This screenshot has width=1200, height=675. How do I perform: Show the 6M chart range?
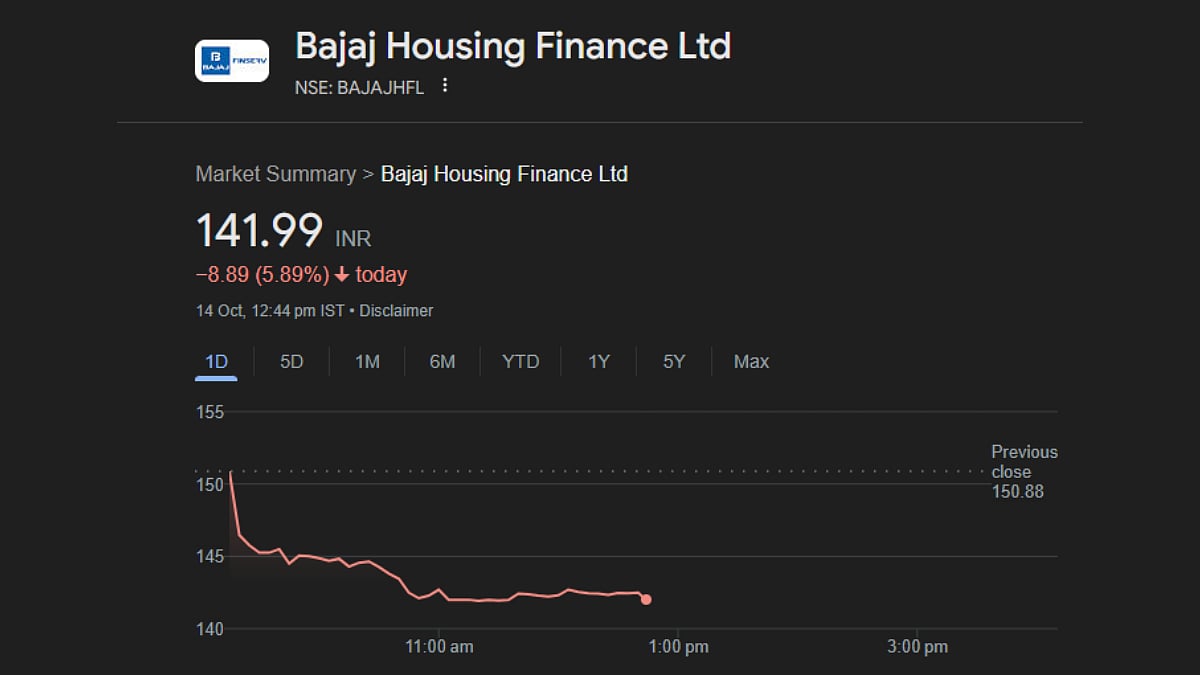tap(442, 362)
